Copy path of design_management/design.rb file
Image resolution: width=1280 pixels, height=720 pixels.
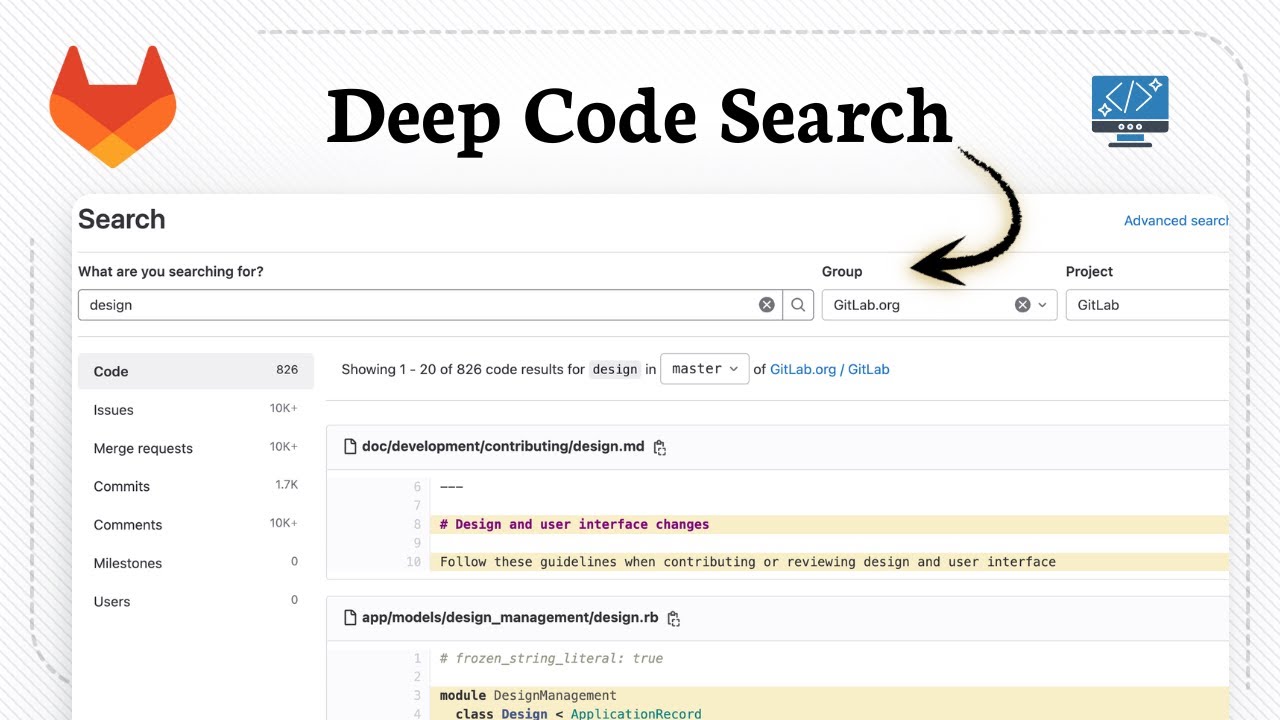coord(674,619)
